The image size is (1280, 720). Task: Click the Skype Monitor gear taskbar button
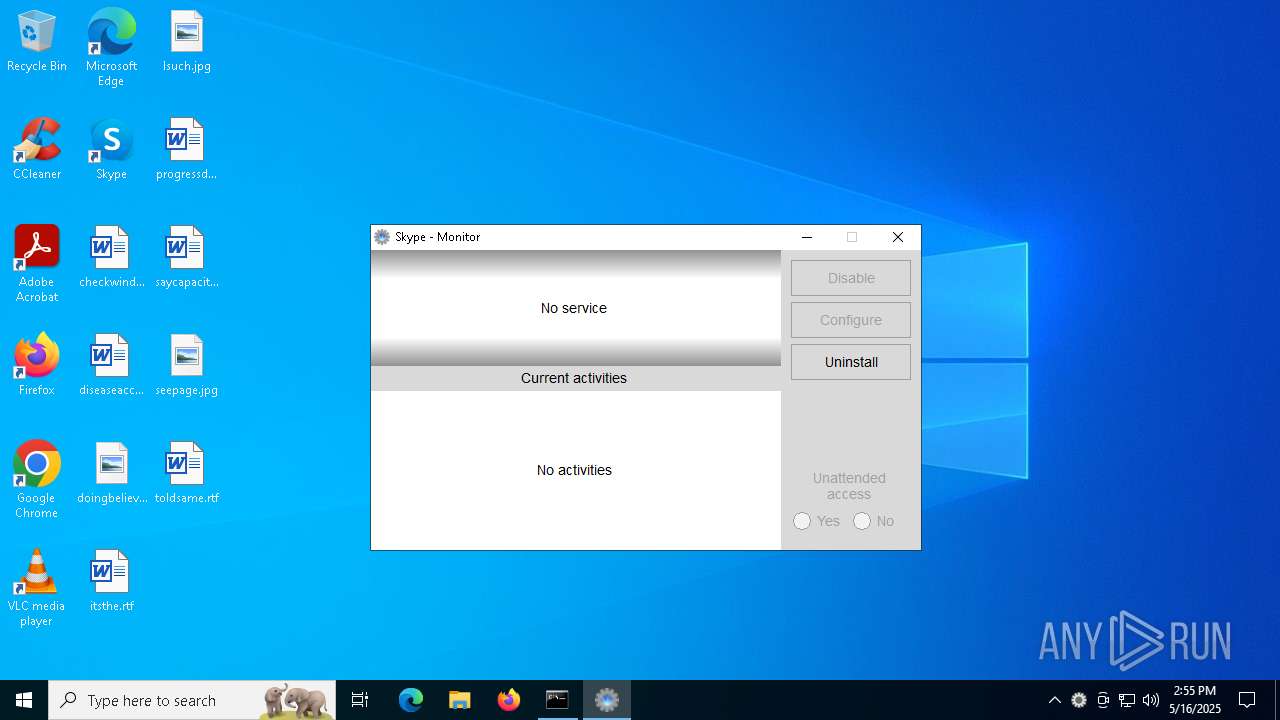point(607,700)
